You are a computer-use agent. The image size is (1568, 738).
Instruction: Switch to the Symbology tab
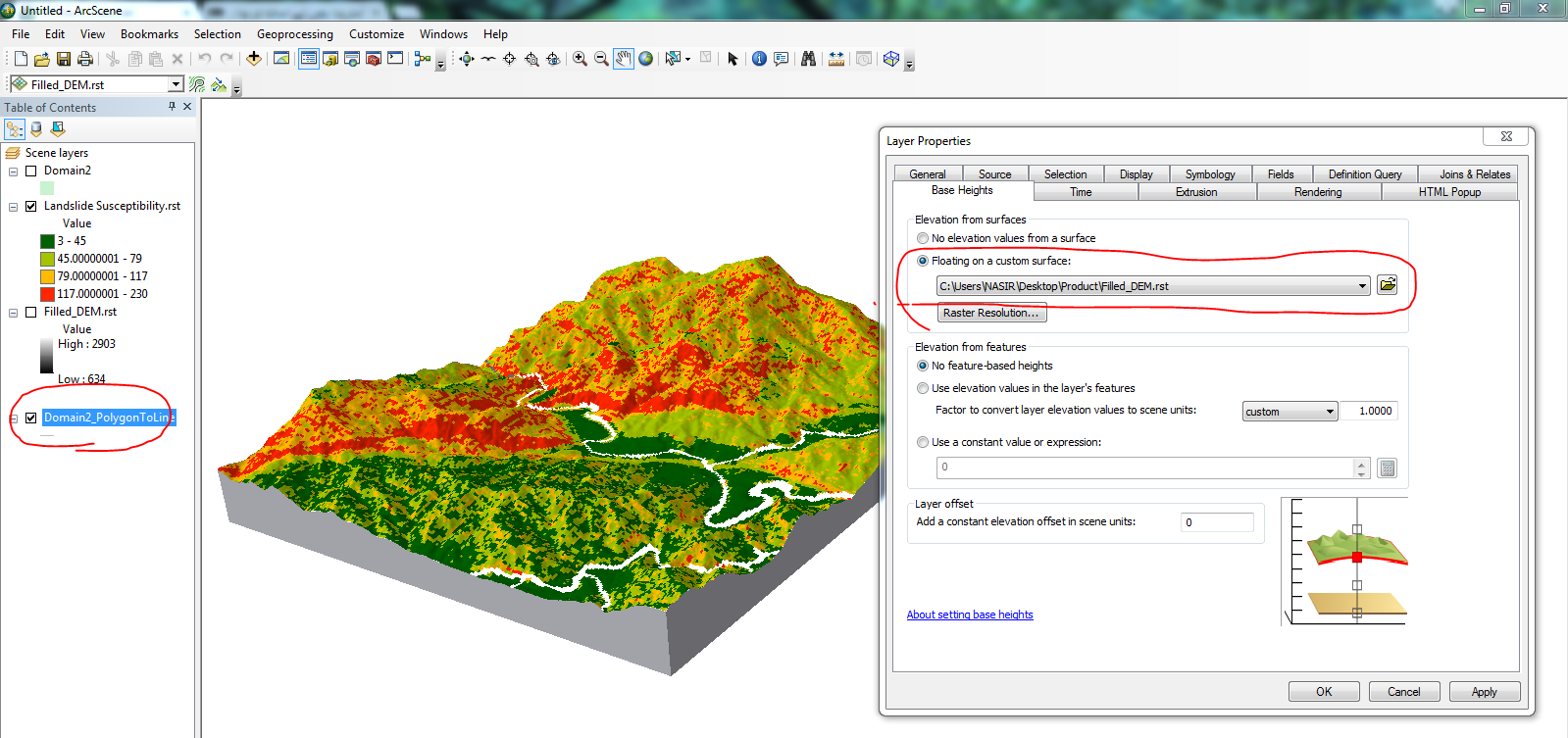tap(1210, 173)
